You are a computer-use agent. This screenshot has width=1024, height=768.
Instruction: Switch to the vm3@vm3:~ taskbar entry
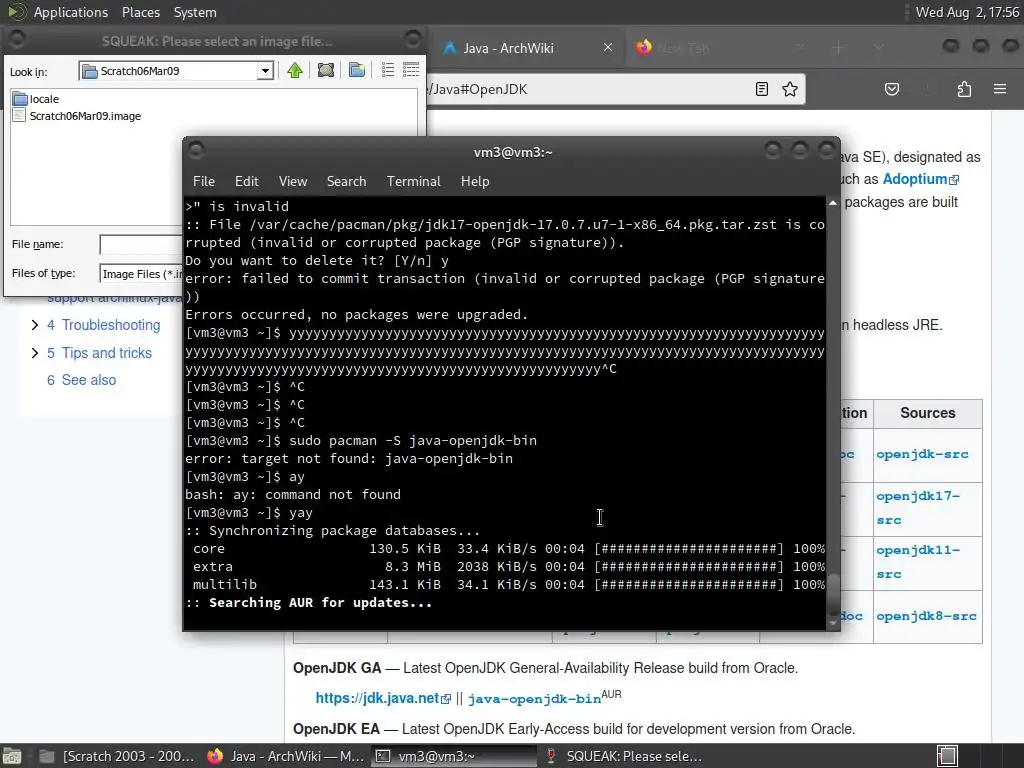(x=453, y=756)
